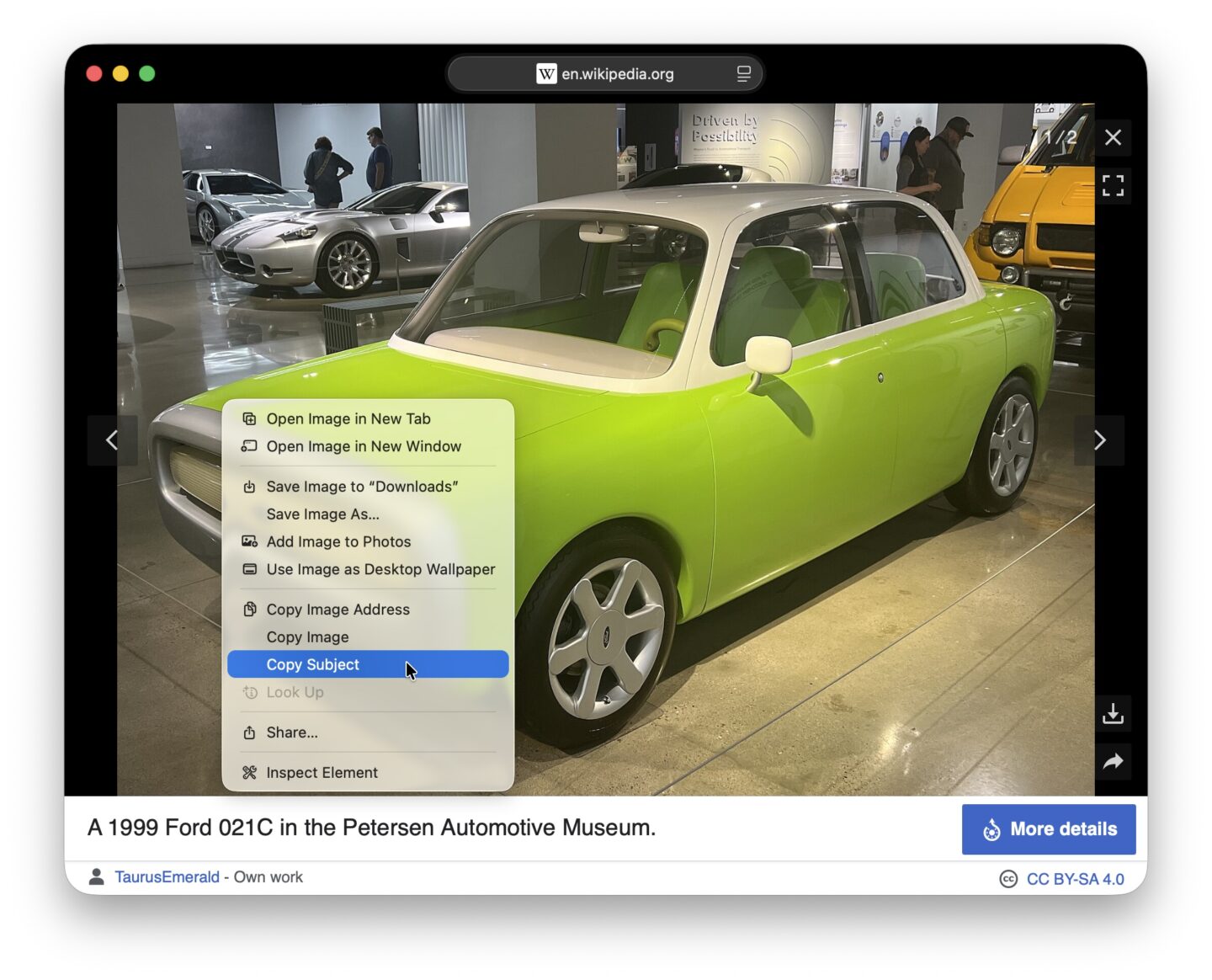
Task: Click the "Own work" source text
Action: coord(268,877)
